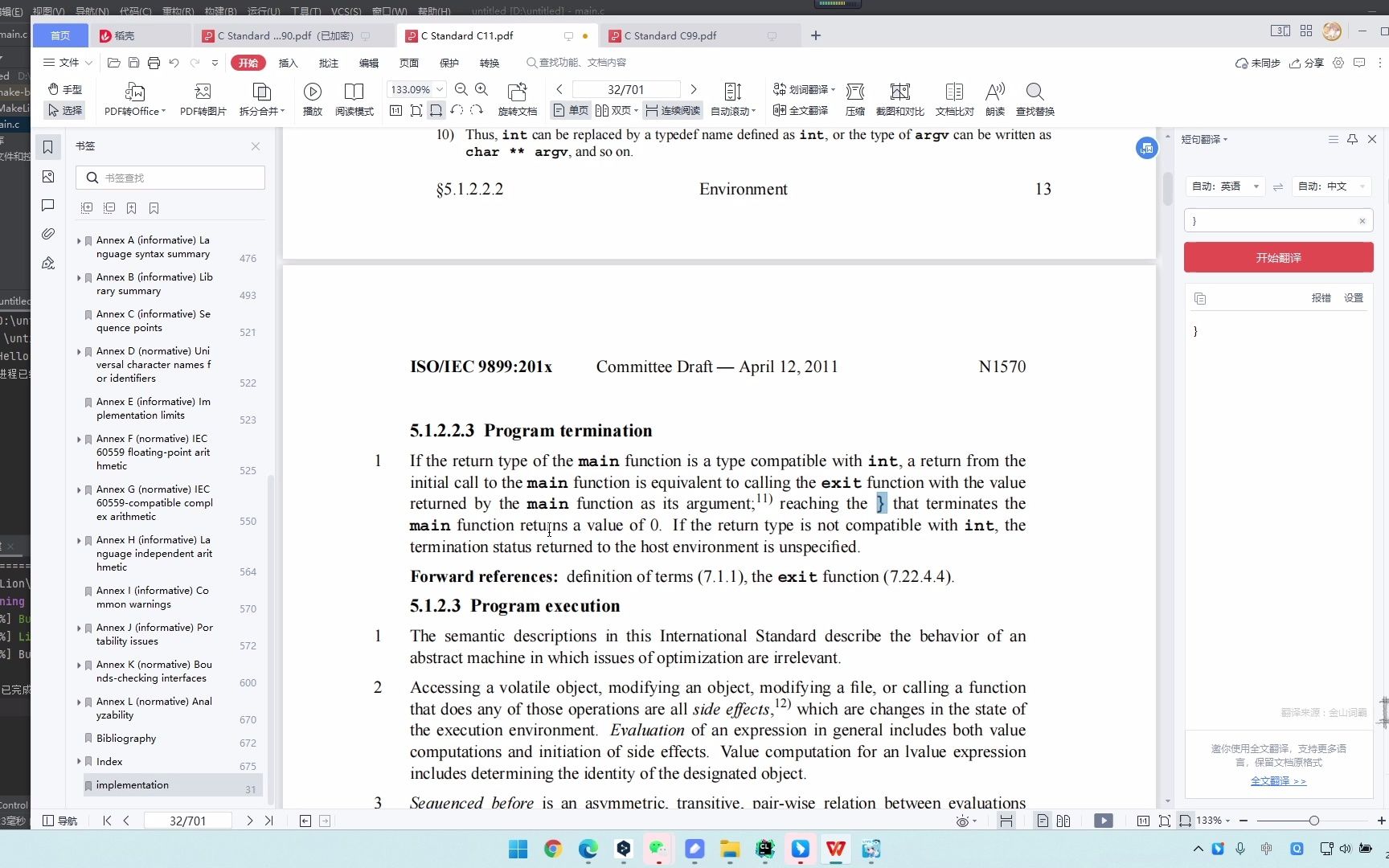Screen dimensions: 1389x868
Task: Start 朗读 read-aloud
Action: 995,100
